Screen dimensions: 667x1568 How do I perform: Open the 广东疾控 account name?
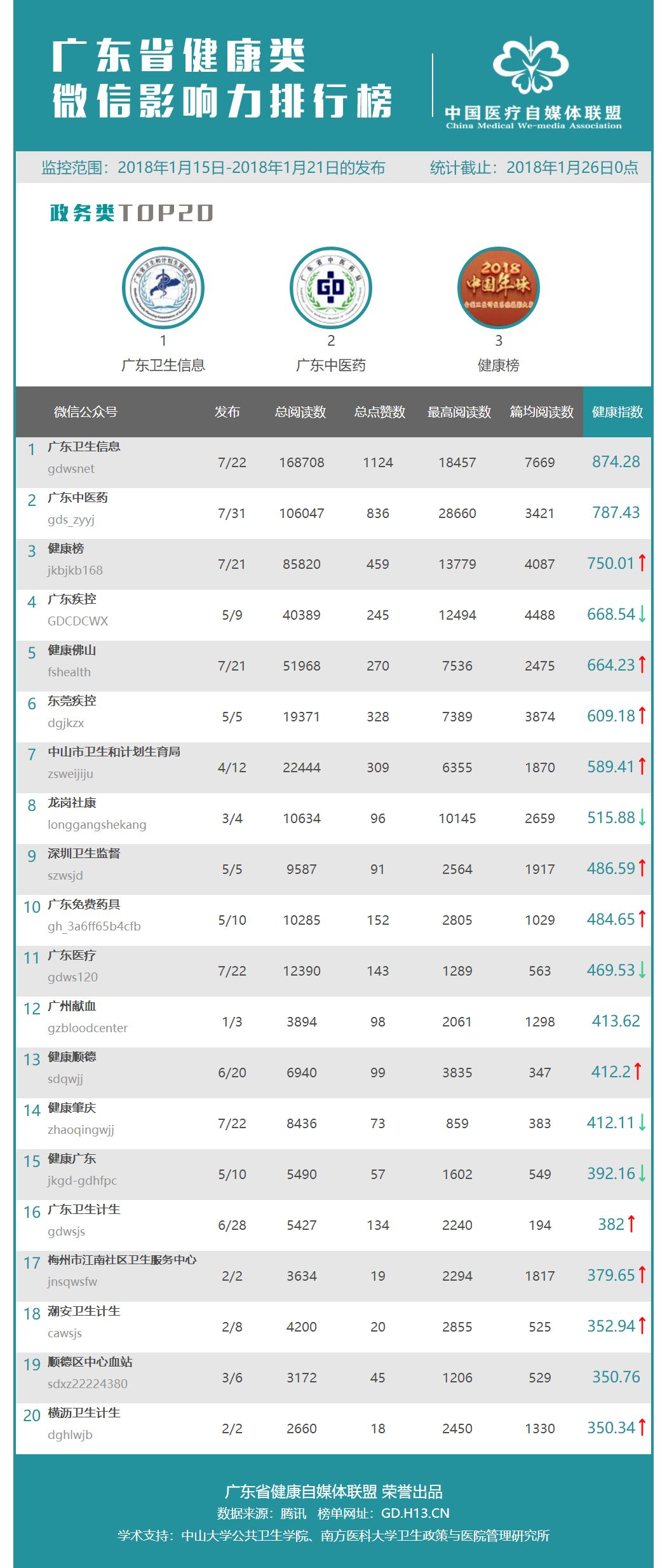click(x=72, y=599)
